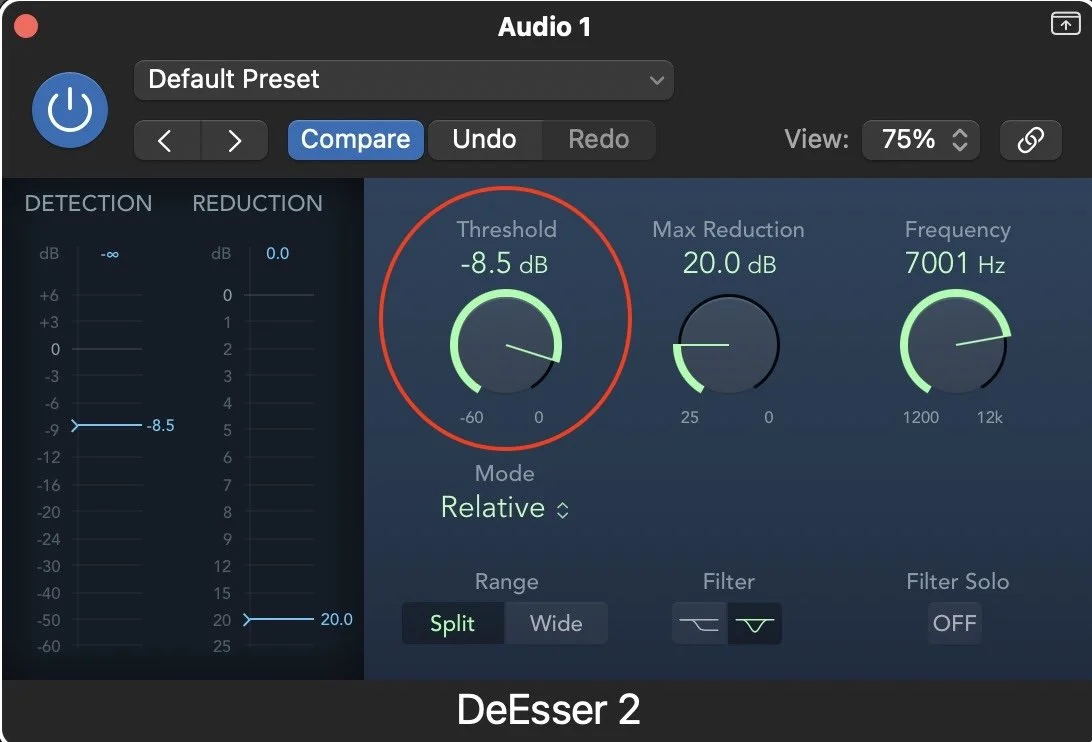Open the Mode Relative dropdown

pos(505,508)
